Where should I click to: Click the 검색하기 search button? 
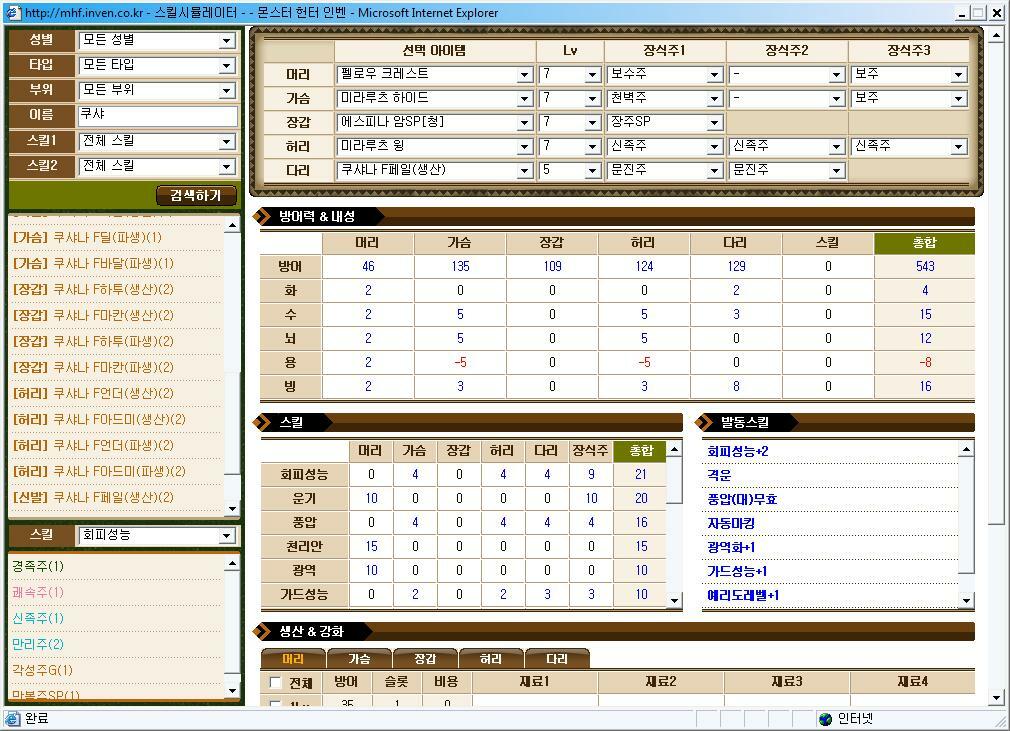pyautogui.click(x=195, y=196)
